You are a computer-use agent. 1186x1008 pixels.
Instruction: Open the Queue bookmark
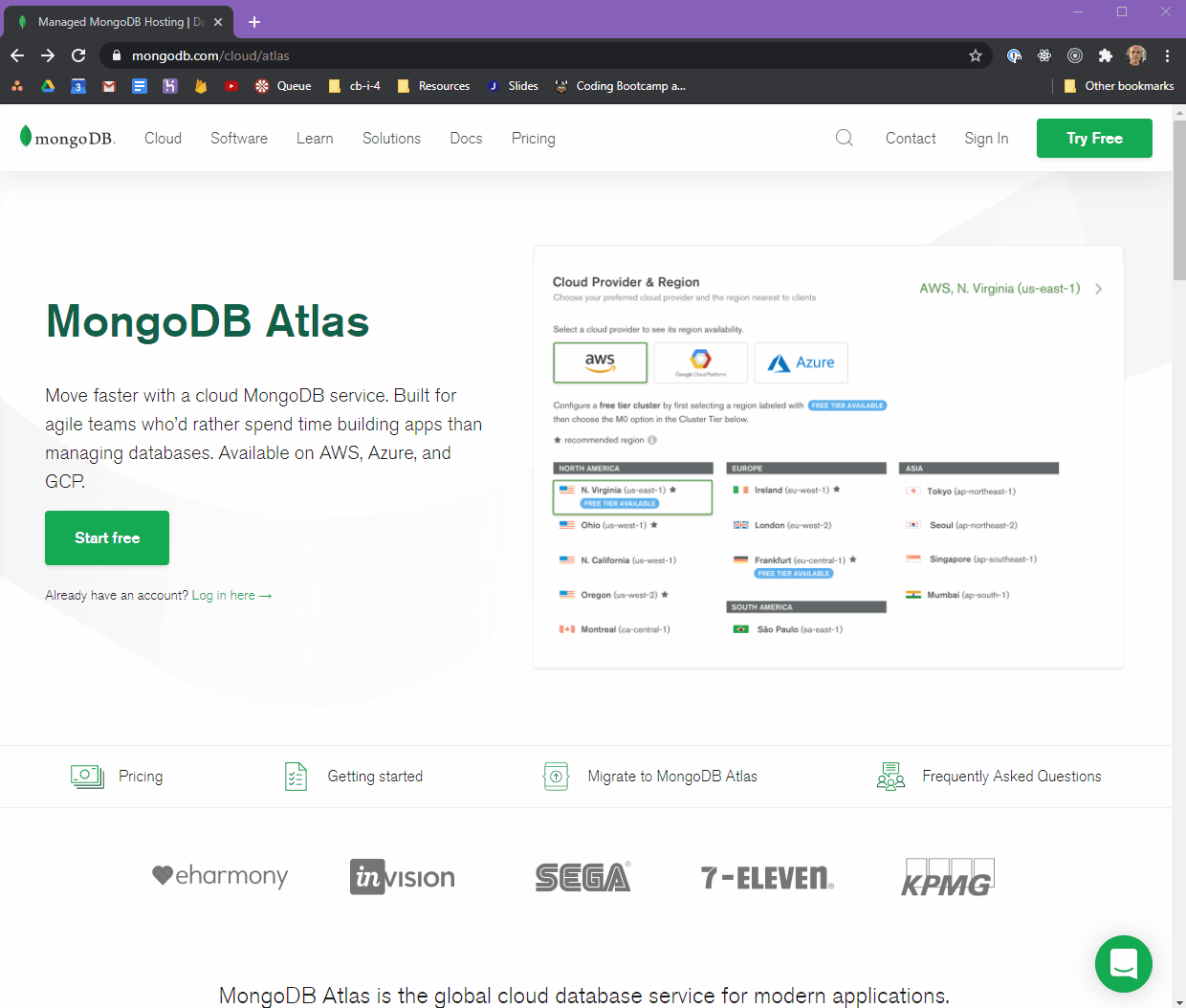click(283, 86)
